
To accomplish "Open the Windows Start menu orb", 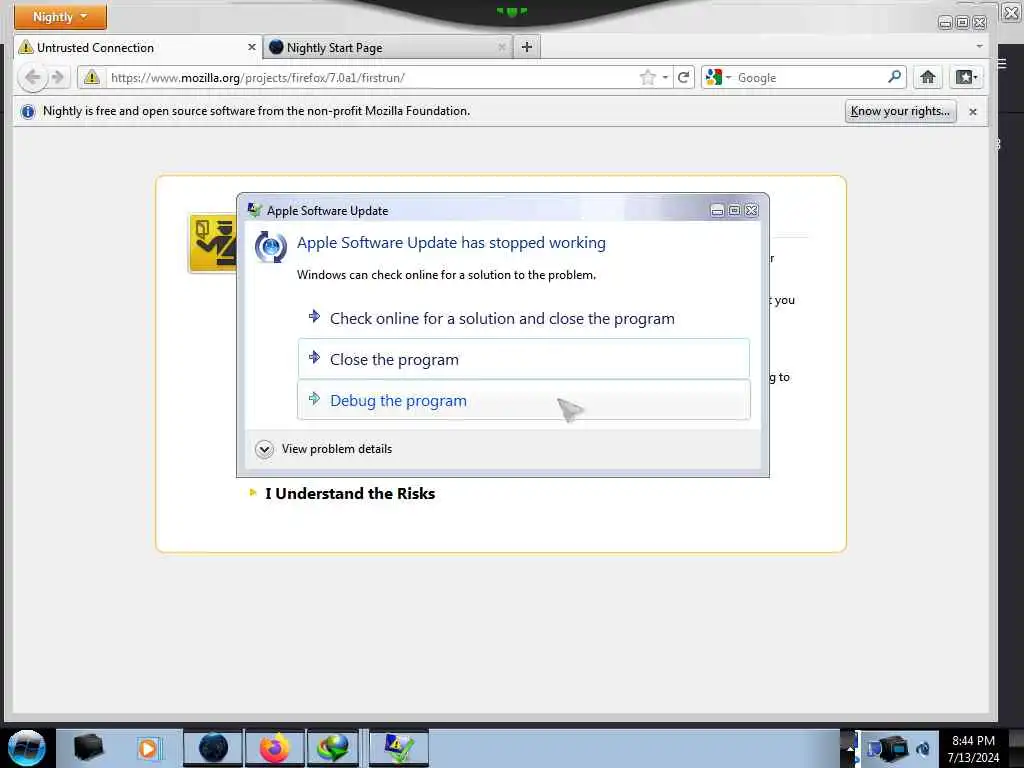I will pyautogui.click(x=27, y=748).
